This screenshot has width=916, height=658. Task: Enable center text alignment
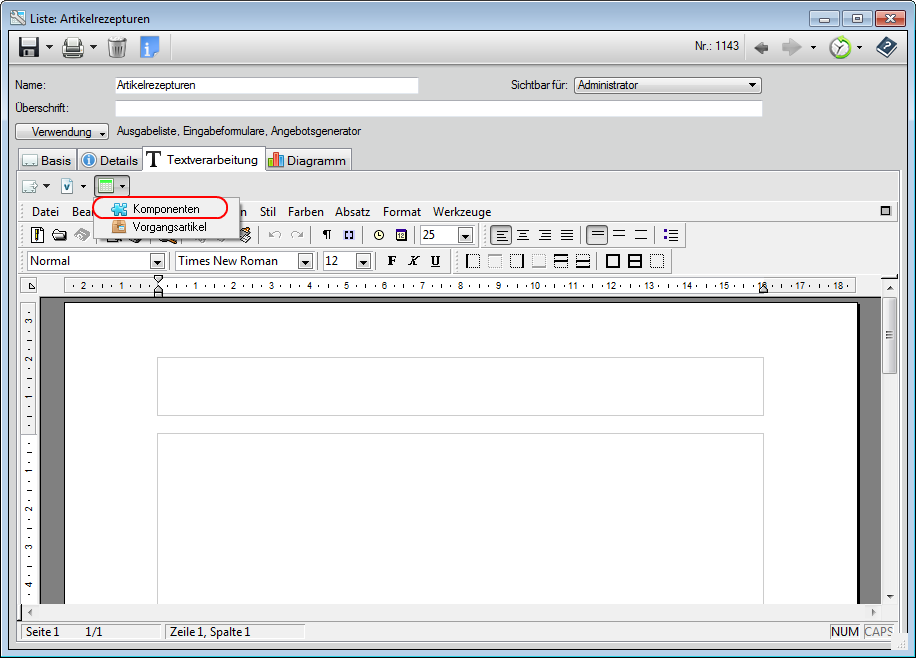click(523, 235)
